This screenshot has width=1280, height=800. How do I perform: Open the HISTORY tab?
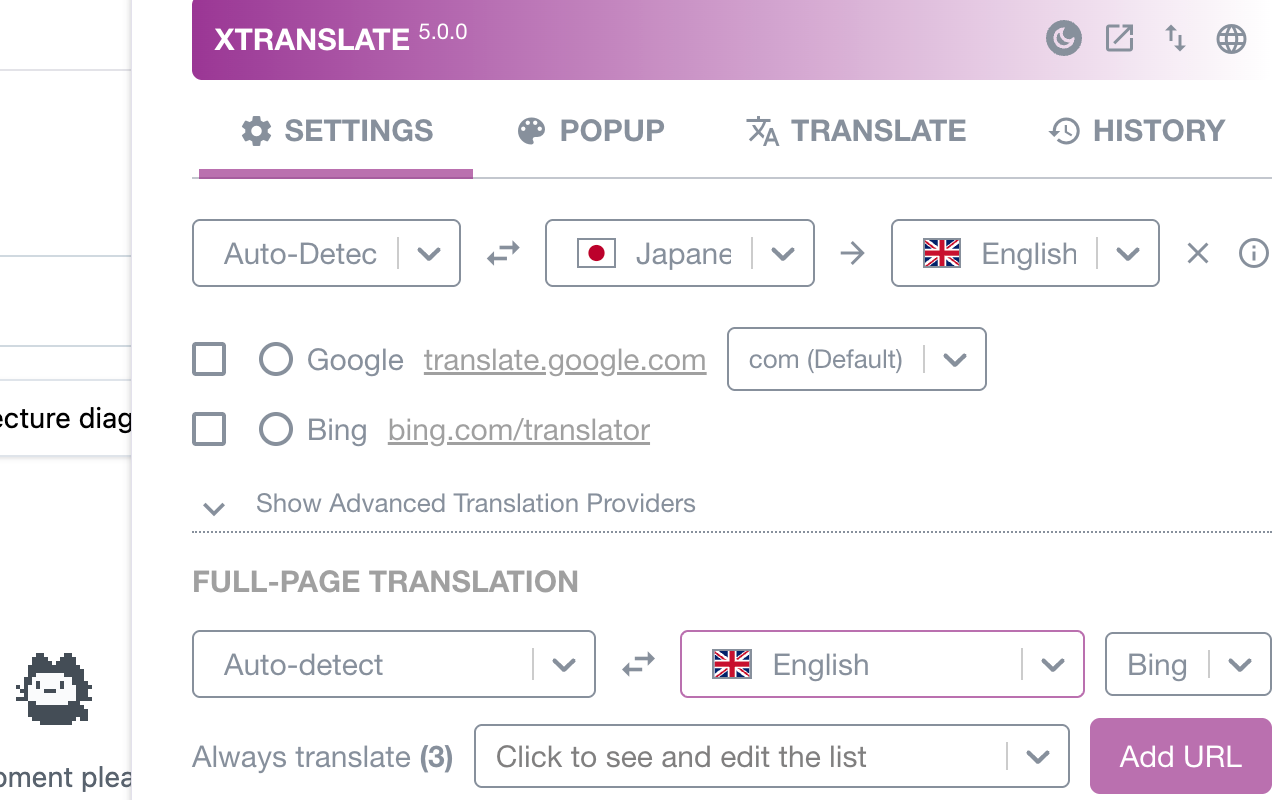1136,131
